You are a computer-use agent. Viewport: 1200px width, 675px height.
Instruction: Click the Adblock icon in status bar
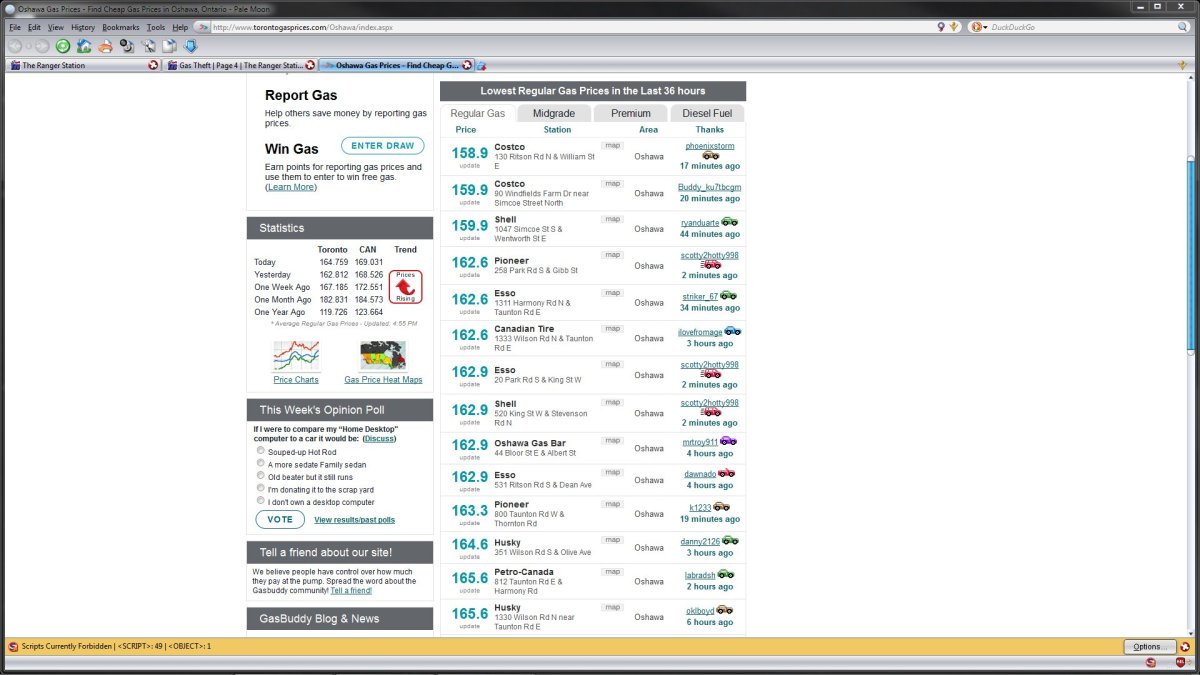pos(1181,662)
